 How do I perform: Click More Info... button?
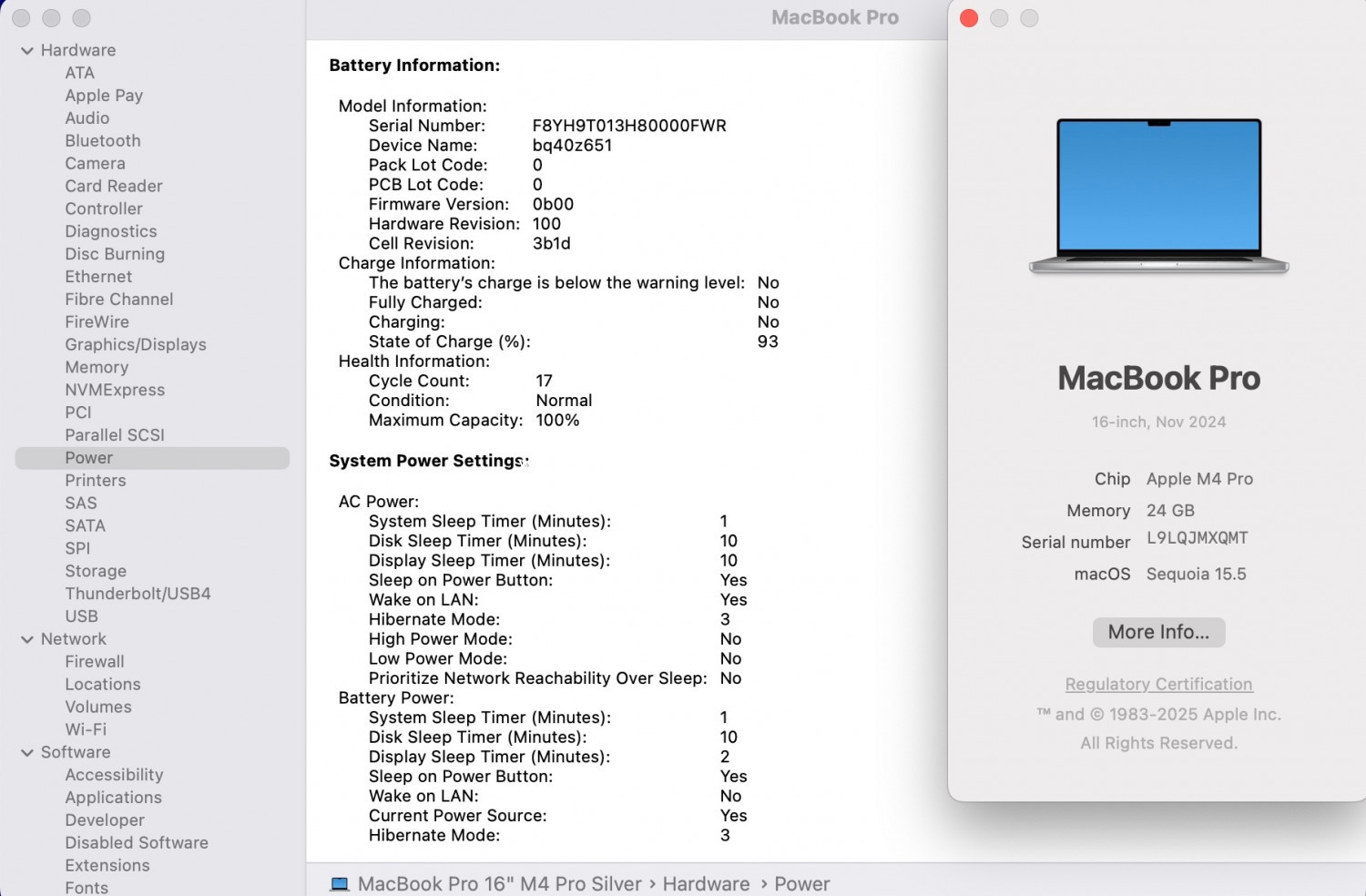pos(1158,632)
